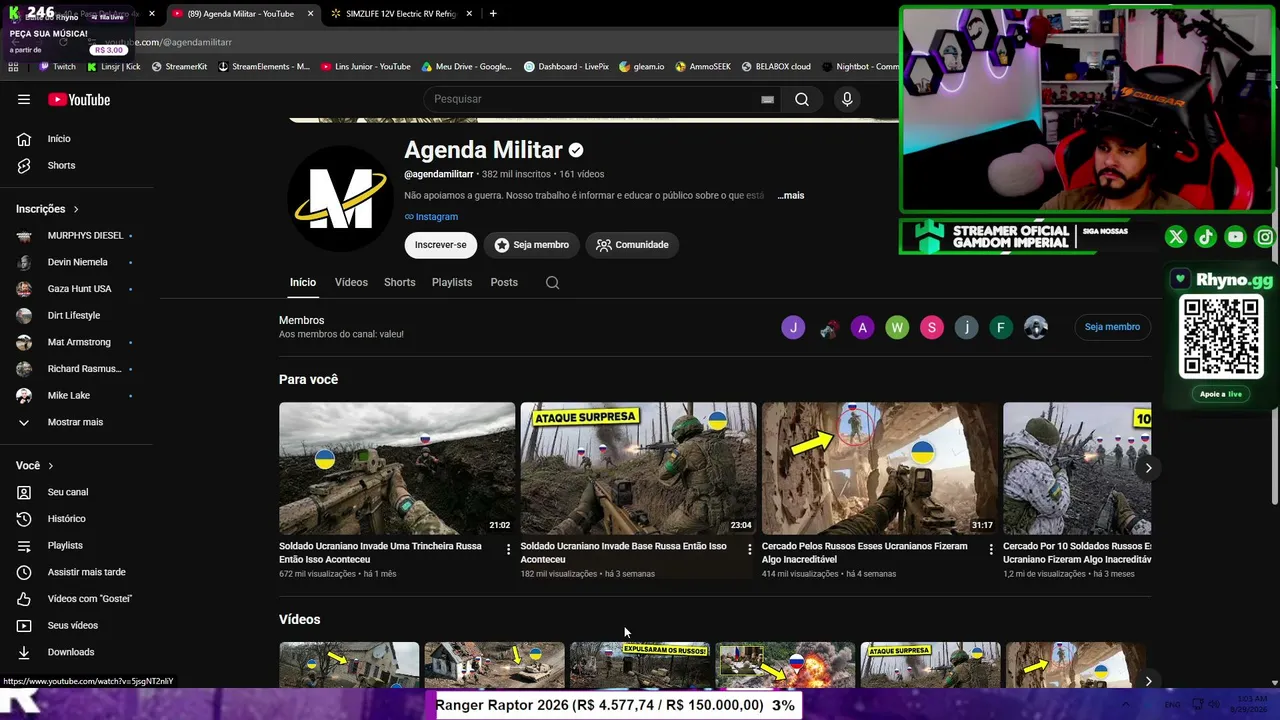Viewport: 1280px width, 720px height.
Task: Click the browser address bar URL
Action: 168,43
